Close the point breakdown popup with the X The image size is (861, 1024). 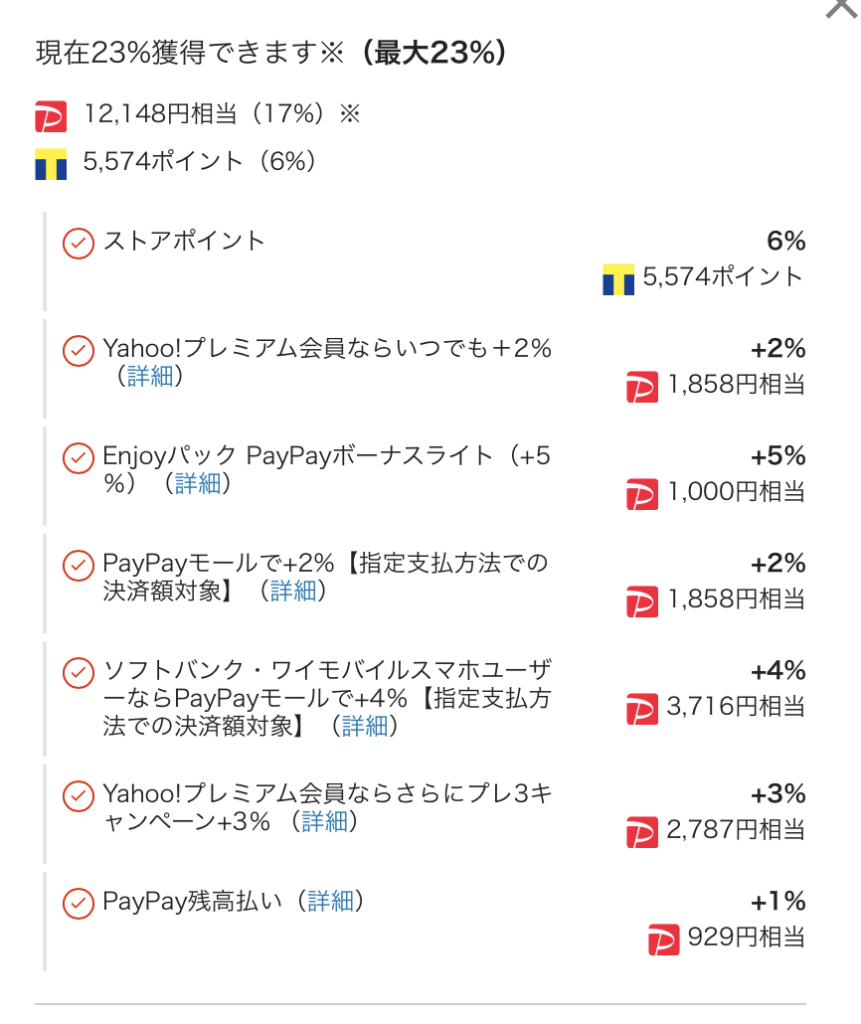841,8
